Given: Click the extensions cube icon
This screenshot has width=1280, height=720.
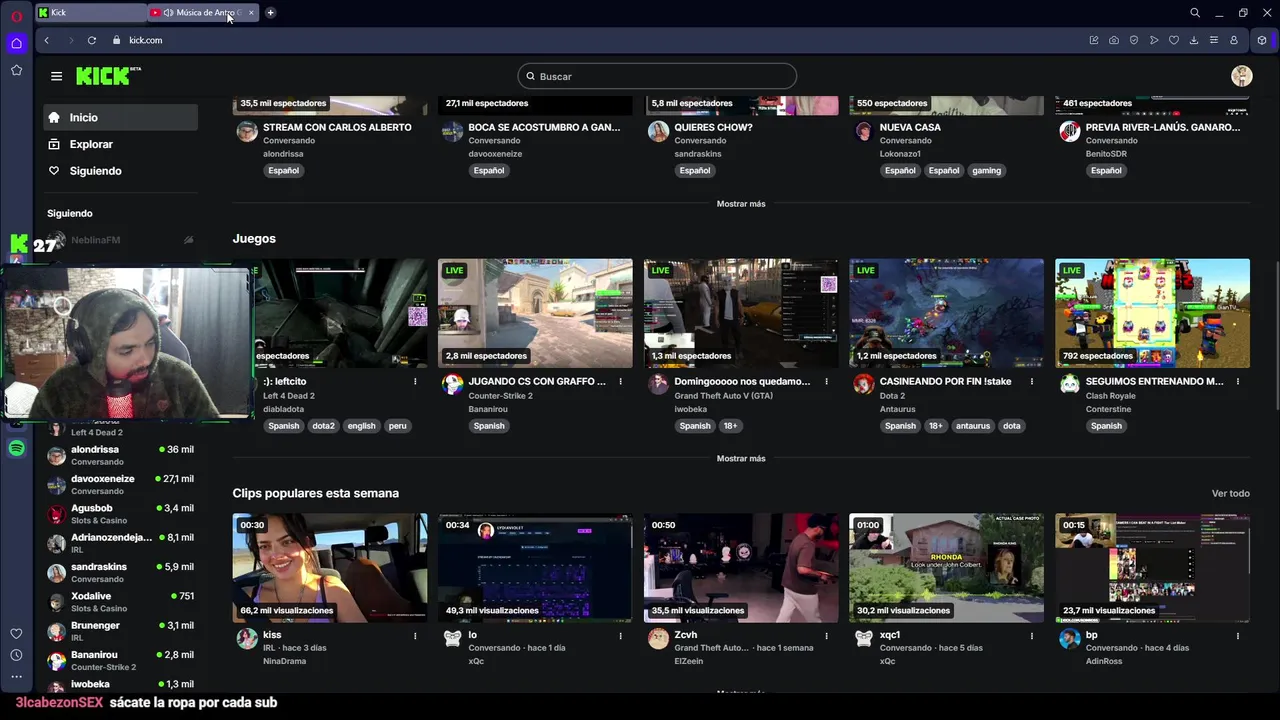Looking at the screenshot, I should pos(1262,40).
